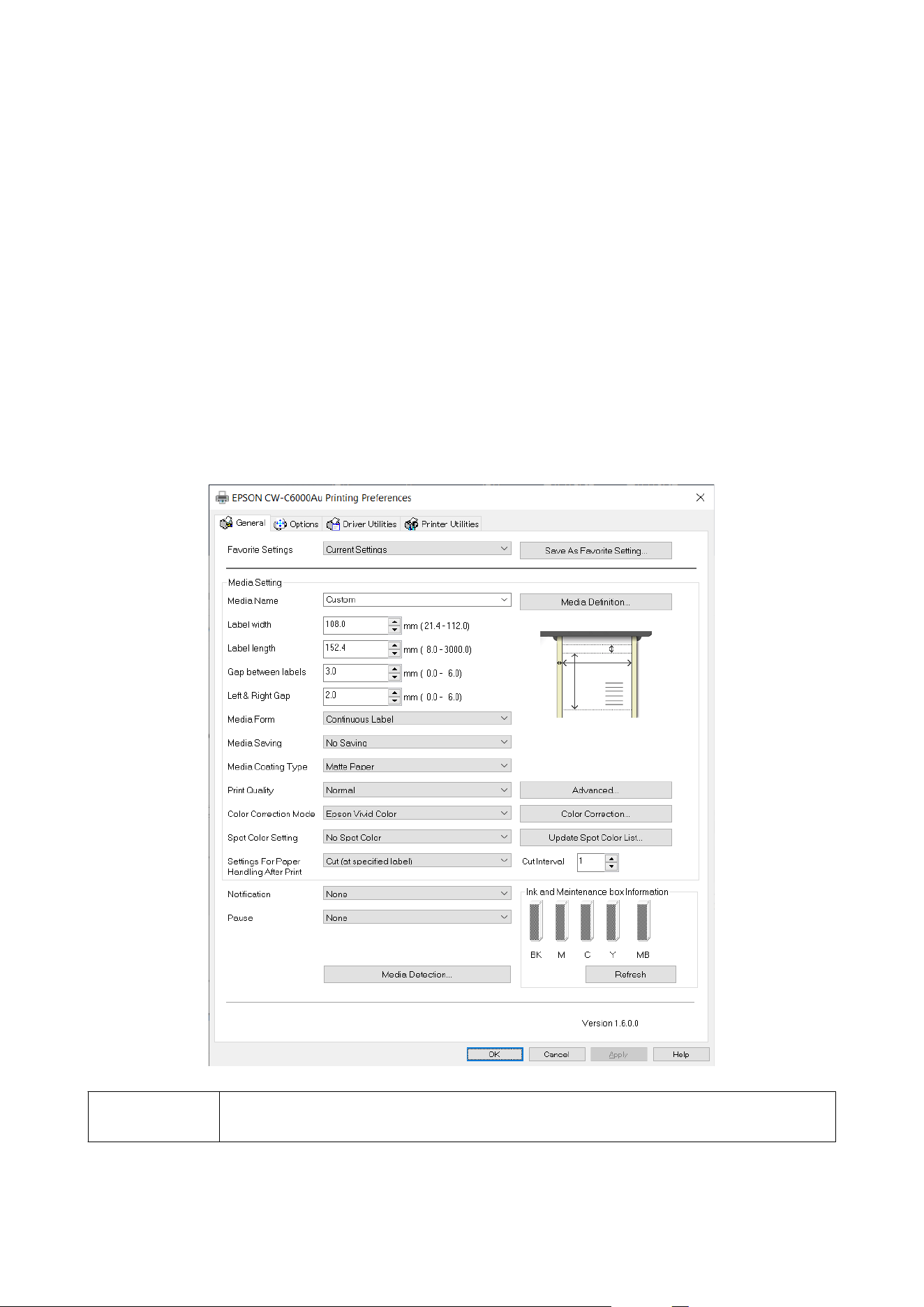
Task: Click the Label width input field
Action: pyautogui.click(x=356, y=625)
